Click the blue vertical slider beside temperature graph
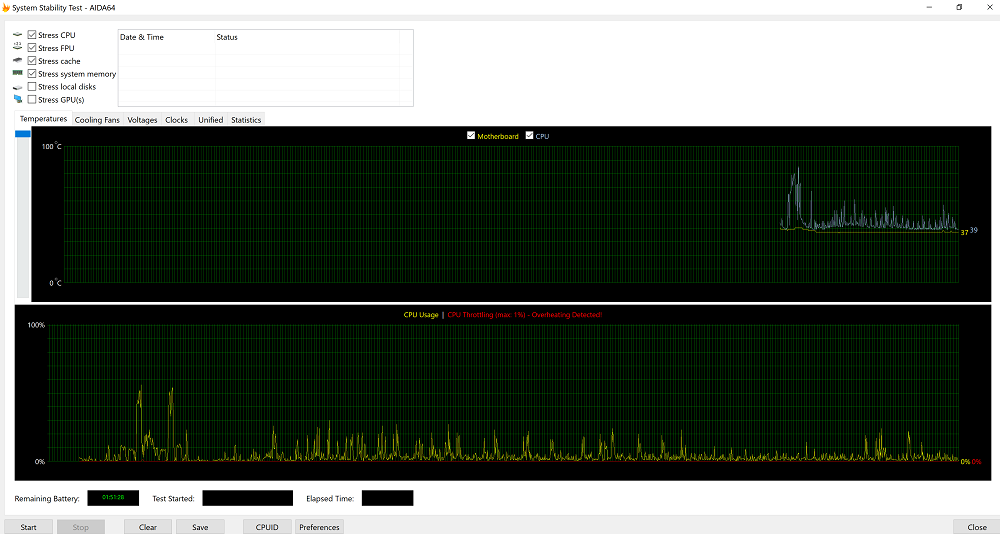1000x534 pixels. (23, 133)
